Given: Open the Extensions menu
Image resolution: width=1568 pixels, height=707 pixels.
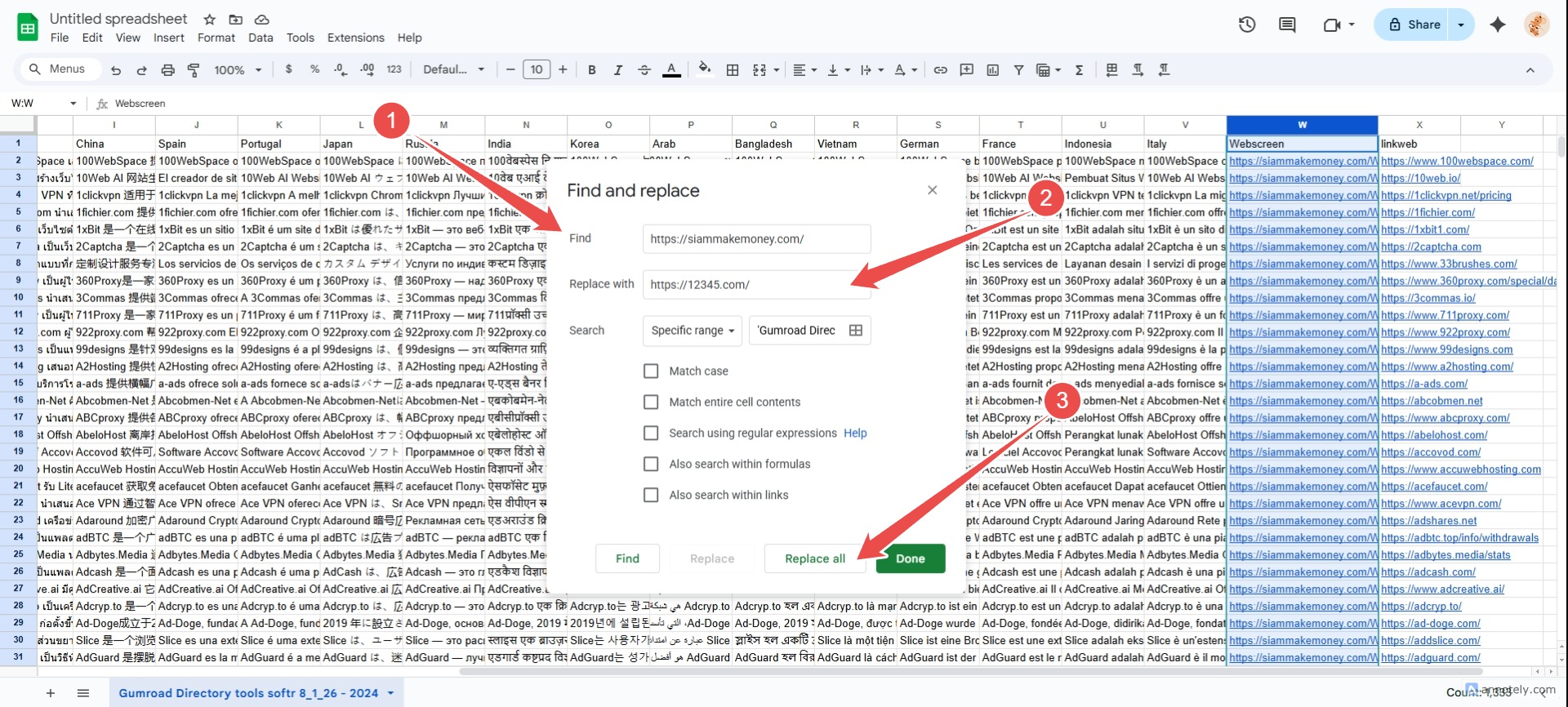Looking at the screenshot, I should pyautogui.click(x=355, y=38).
